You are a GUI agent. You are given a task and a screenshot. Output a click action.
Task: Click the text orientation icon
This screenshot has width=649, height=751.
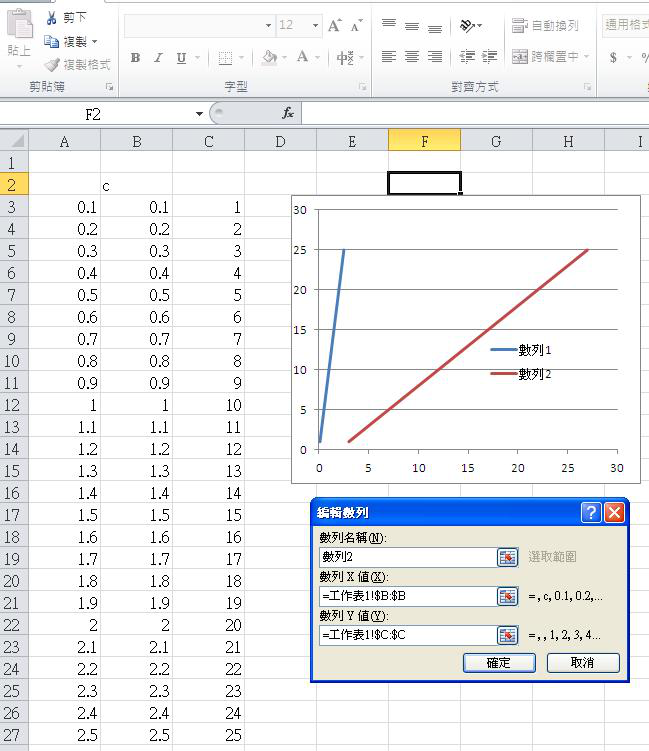point(467,25)
